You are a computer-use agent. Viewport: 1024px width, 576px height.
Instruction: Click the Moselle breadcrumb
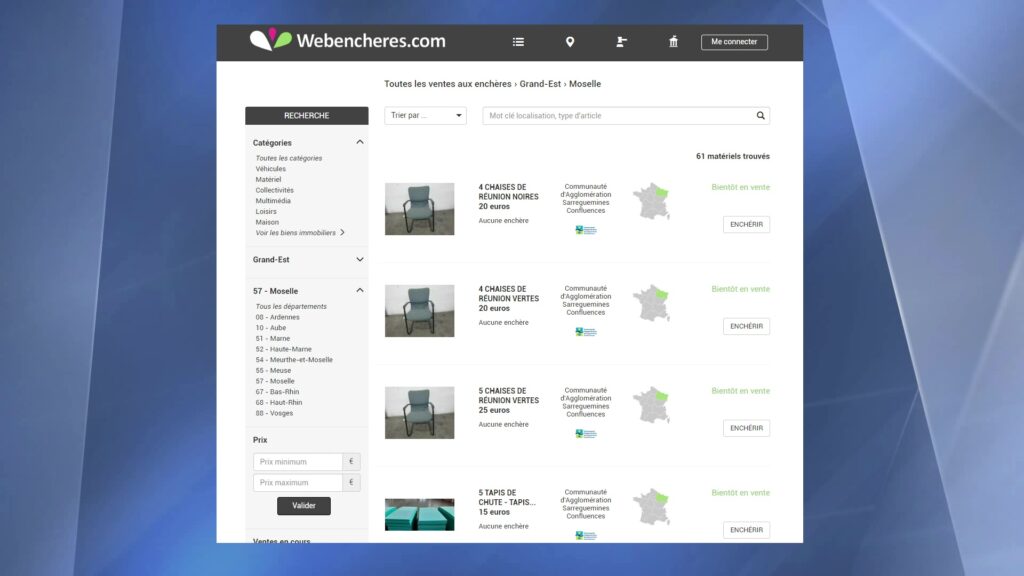584,84
